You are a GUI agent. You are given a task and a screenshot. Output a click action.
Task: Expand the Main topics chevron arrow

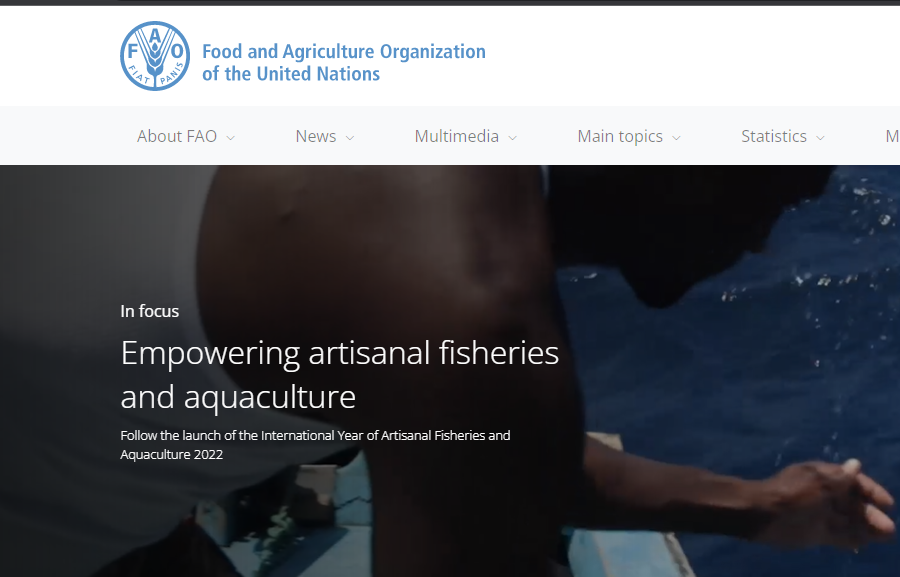tap(676, 138)
